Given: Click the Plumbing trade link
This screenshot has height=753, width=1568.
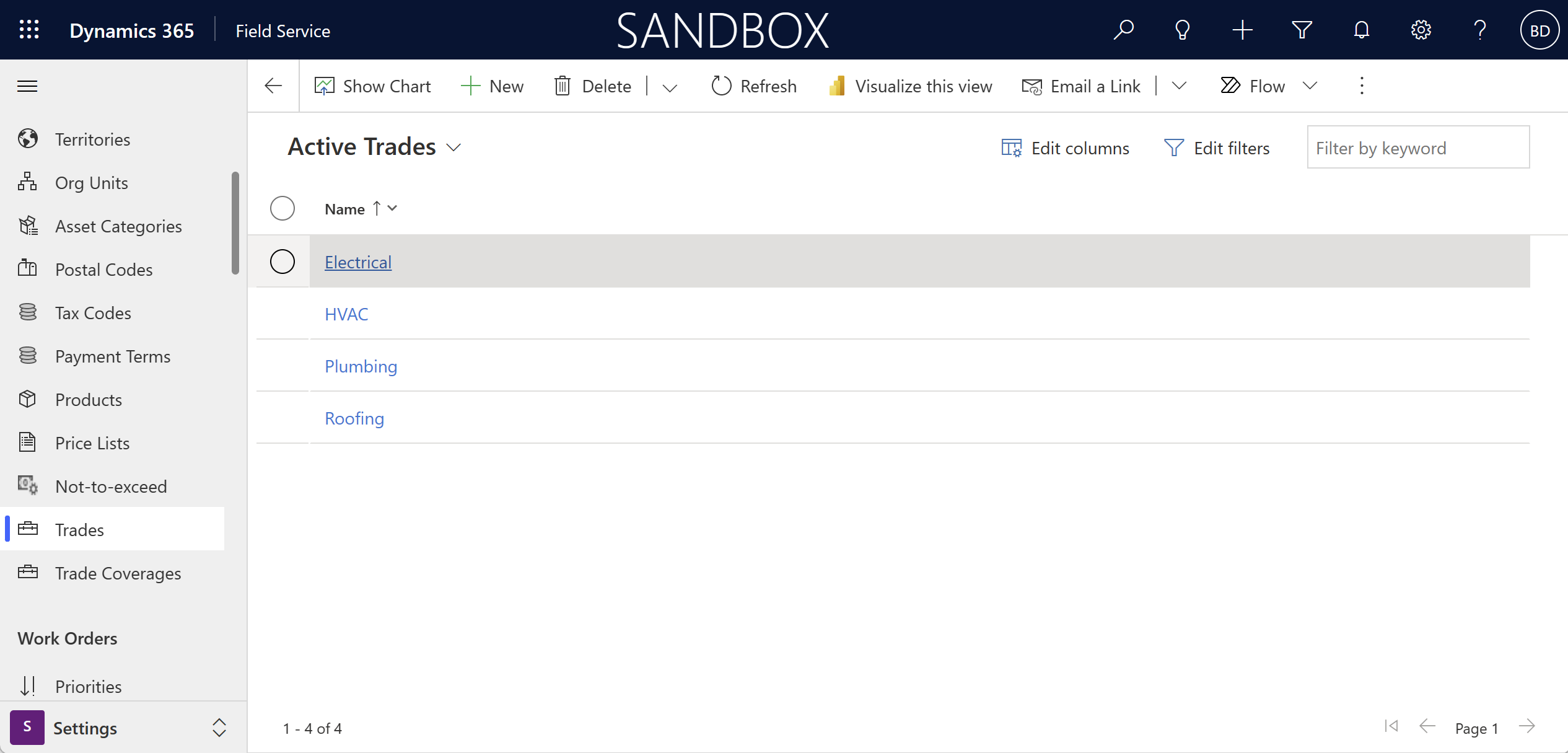Looking at the screenshot, I should (x=361, y=366).
